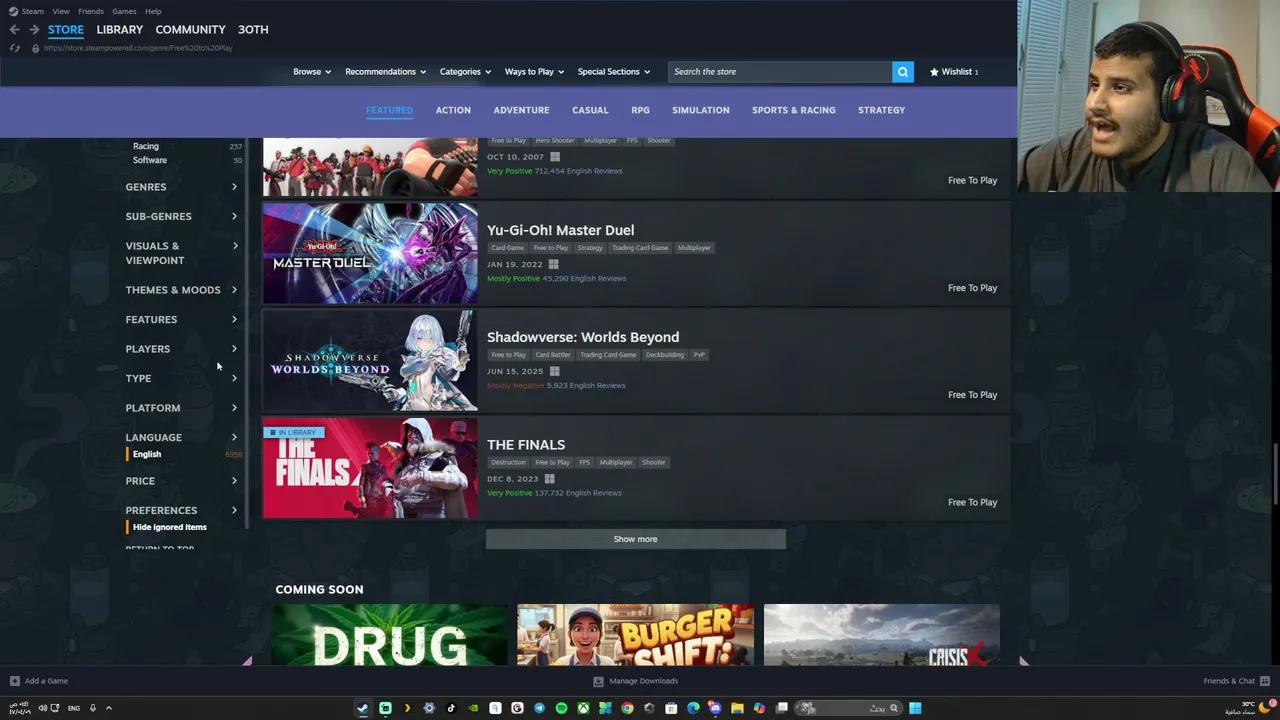Open Google Chrome from the taskbar
Screen dimensions: 1280x720
pyautogui.click(x=627, y=708)
